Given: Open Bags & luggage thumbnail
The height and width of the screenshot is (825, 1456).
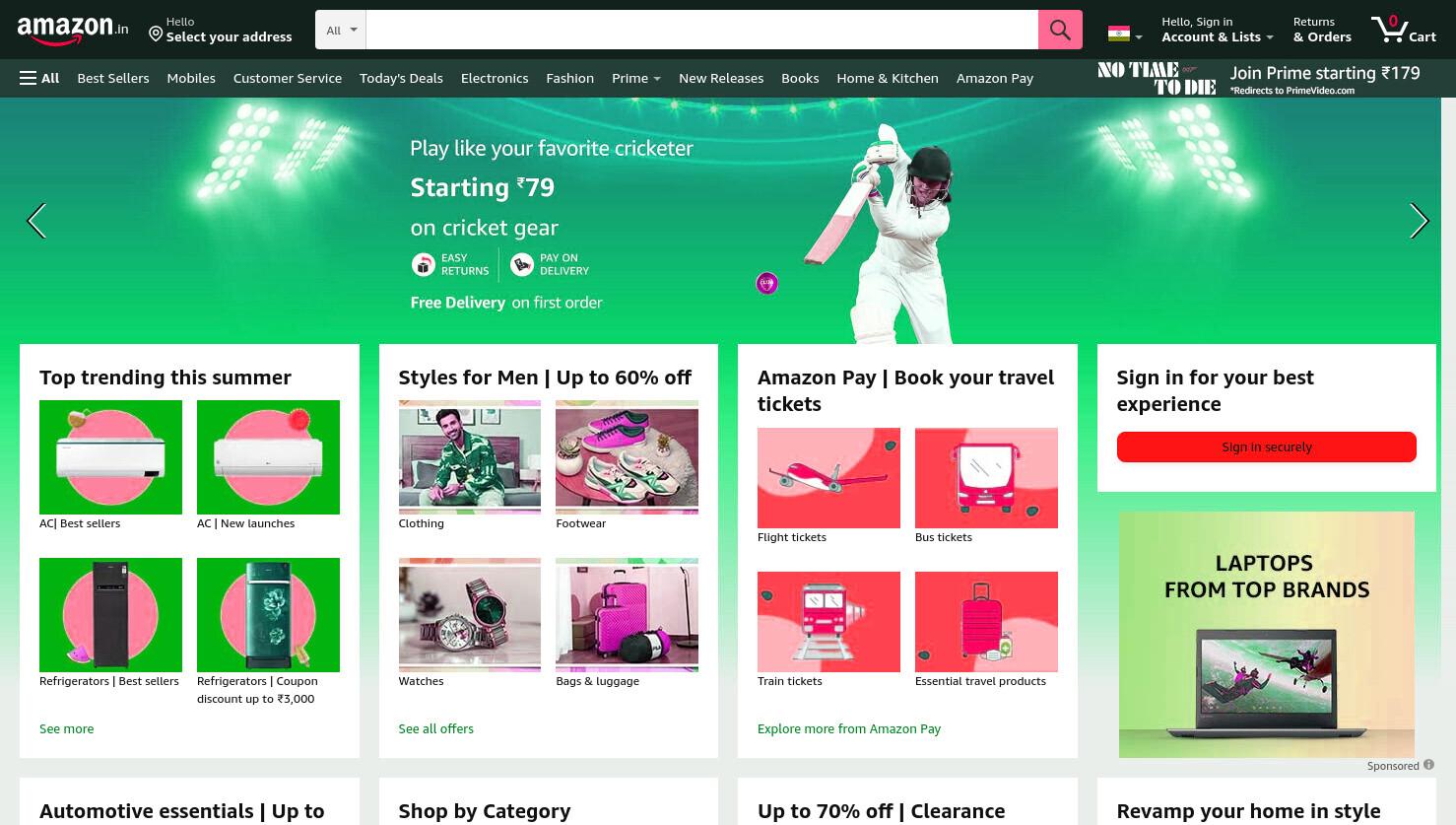Looking at the screenshot, I should click(x=627, y=615).
